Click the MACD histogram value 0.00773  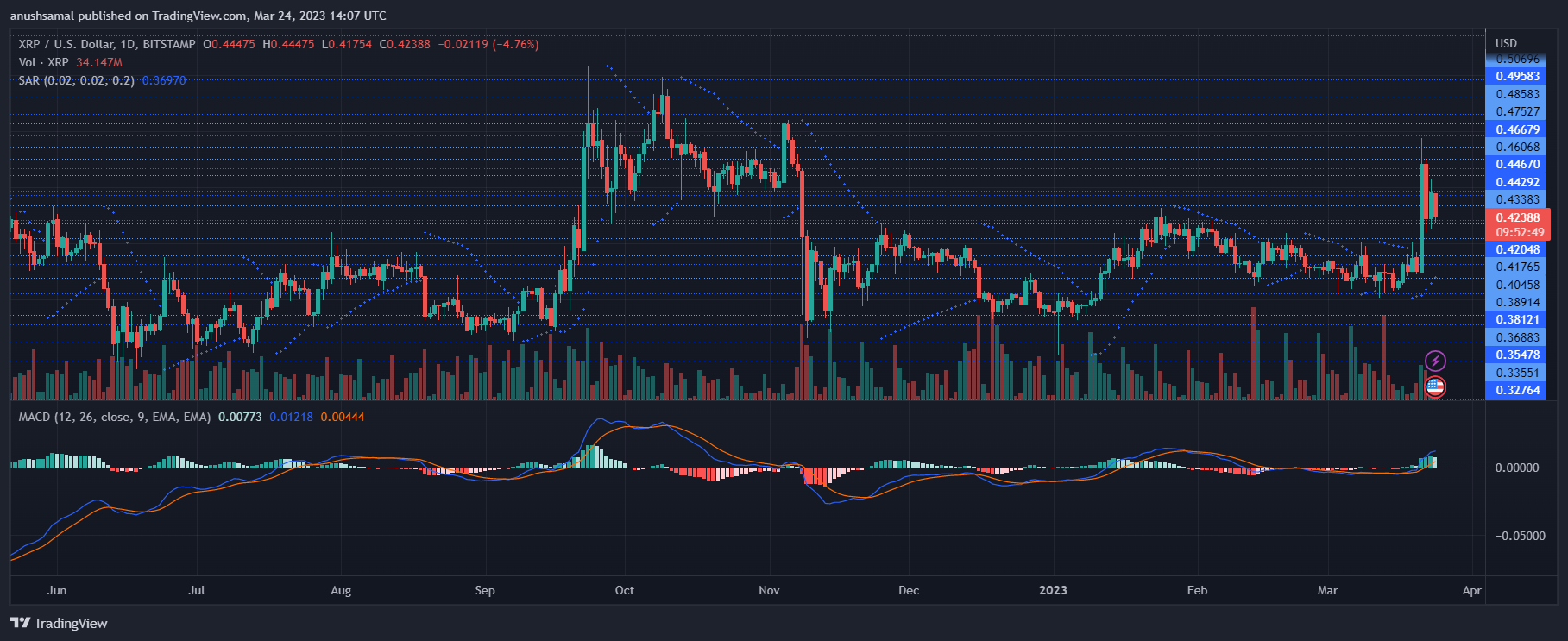pyautogui.click(x=240, y=417)
